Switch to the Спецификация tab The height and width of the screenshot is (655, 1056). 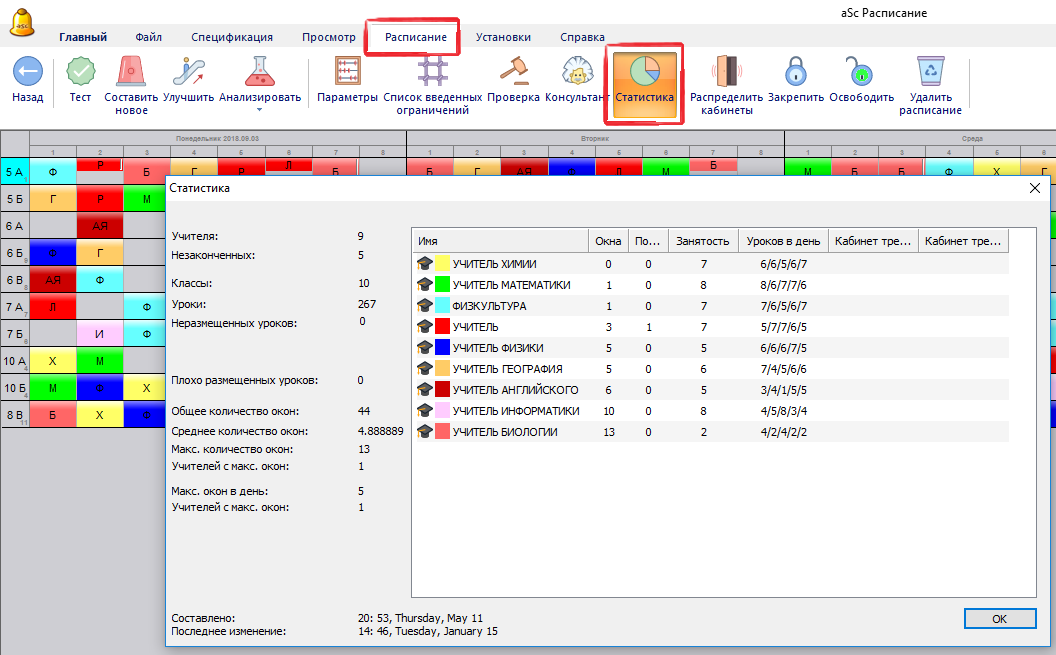pyautogui.click(x=232, y=37)
